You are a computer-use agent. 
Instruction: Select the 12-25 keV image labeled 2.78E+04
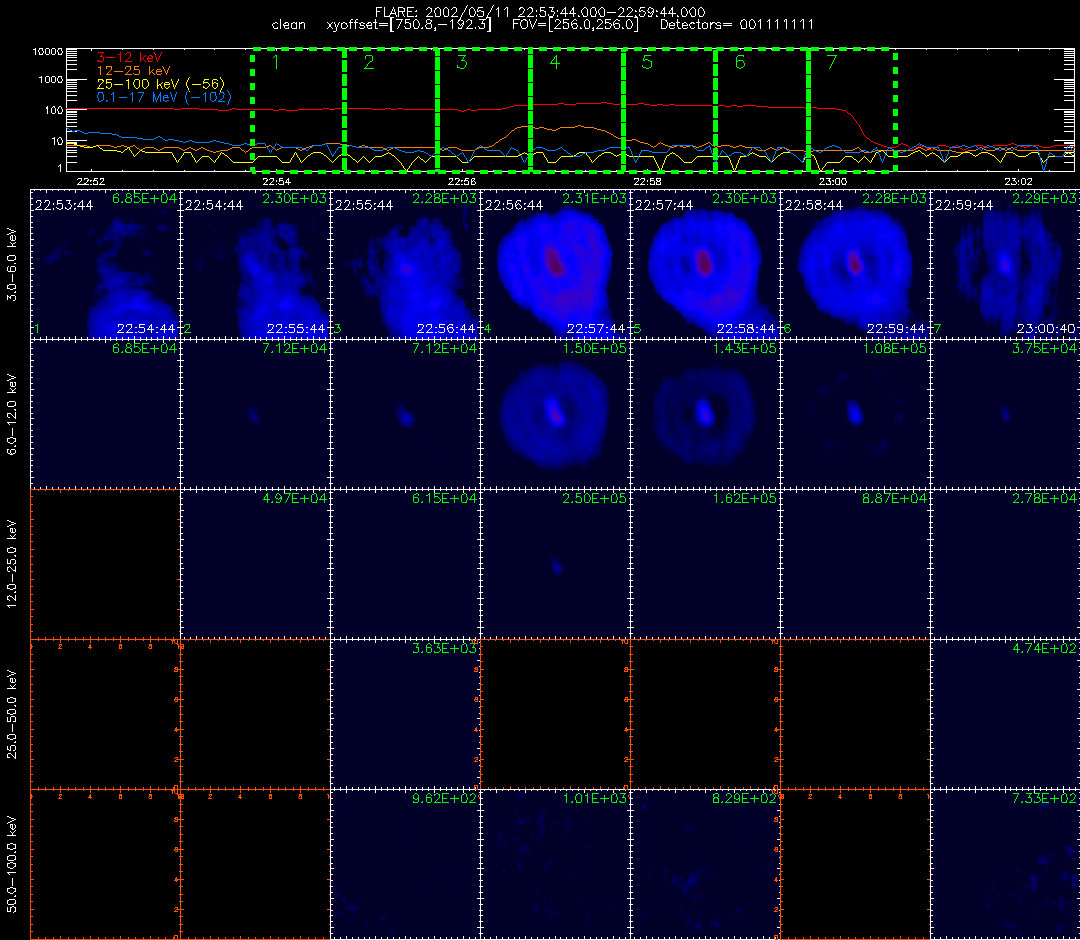click(x=1006, y=564)
